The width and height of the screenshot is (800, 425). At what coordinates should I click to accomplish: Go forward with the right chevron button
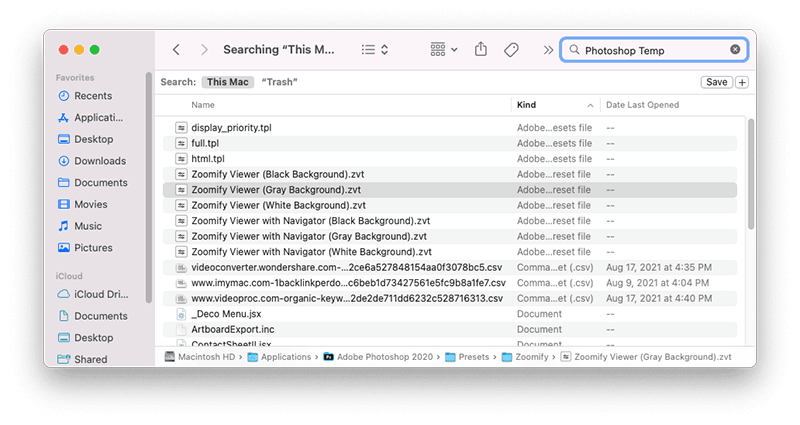pyautogui.click(x=204, y=49)
